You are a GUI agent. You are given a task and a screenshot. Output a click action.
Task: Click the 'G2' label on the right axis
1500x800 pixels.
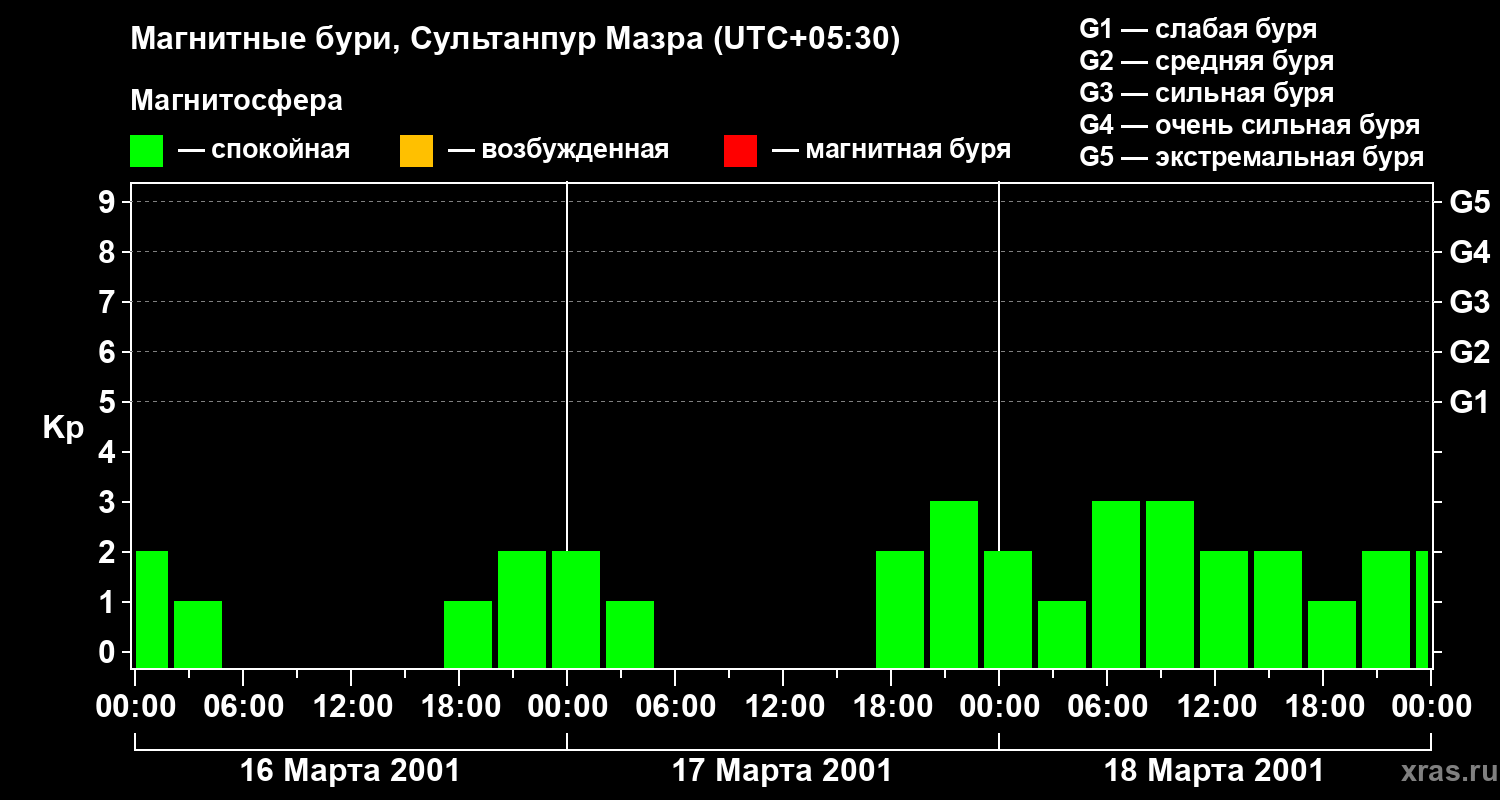(x=1469, y=353)
